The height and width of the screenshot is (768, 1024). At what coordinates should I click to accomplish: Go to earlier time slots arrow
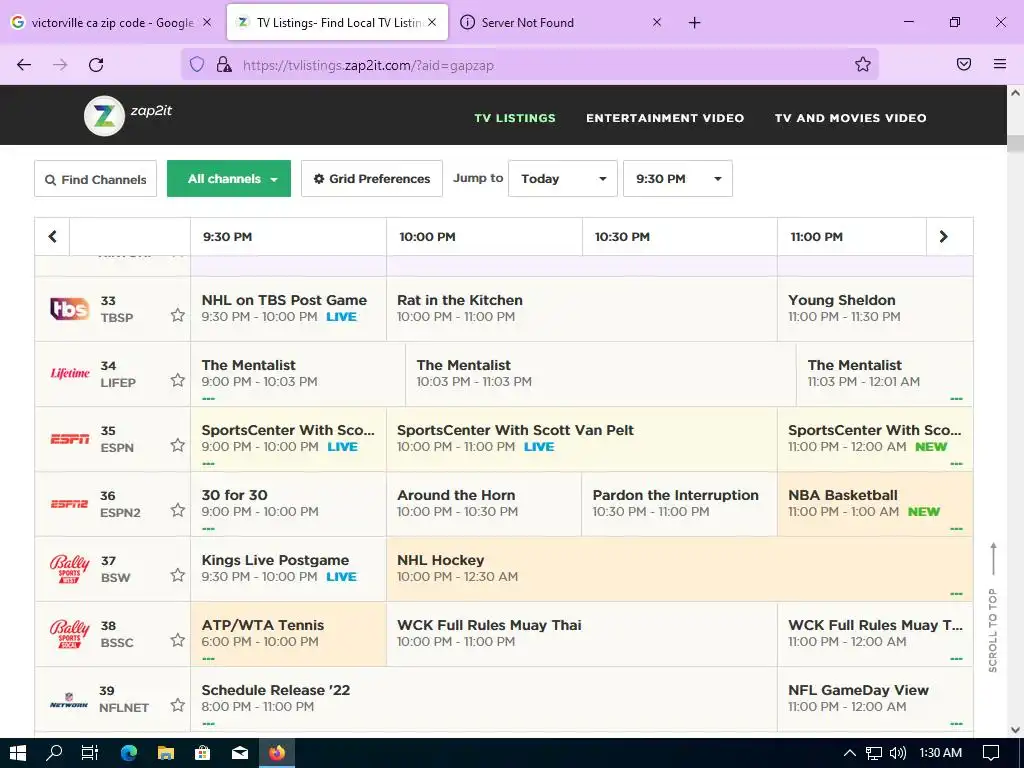tap(52, 236)
